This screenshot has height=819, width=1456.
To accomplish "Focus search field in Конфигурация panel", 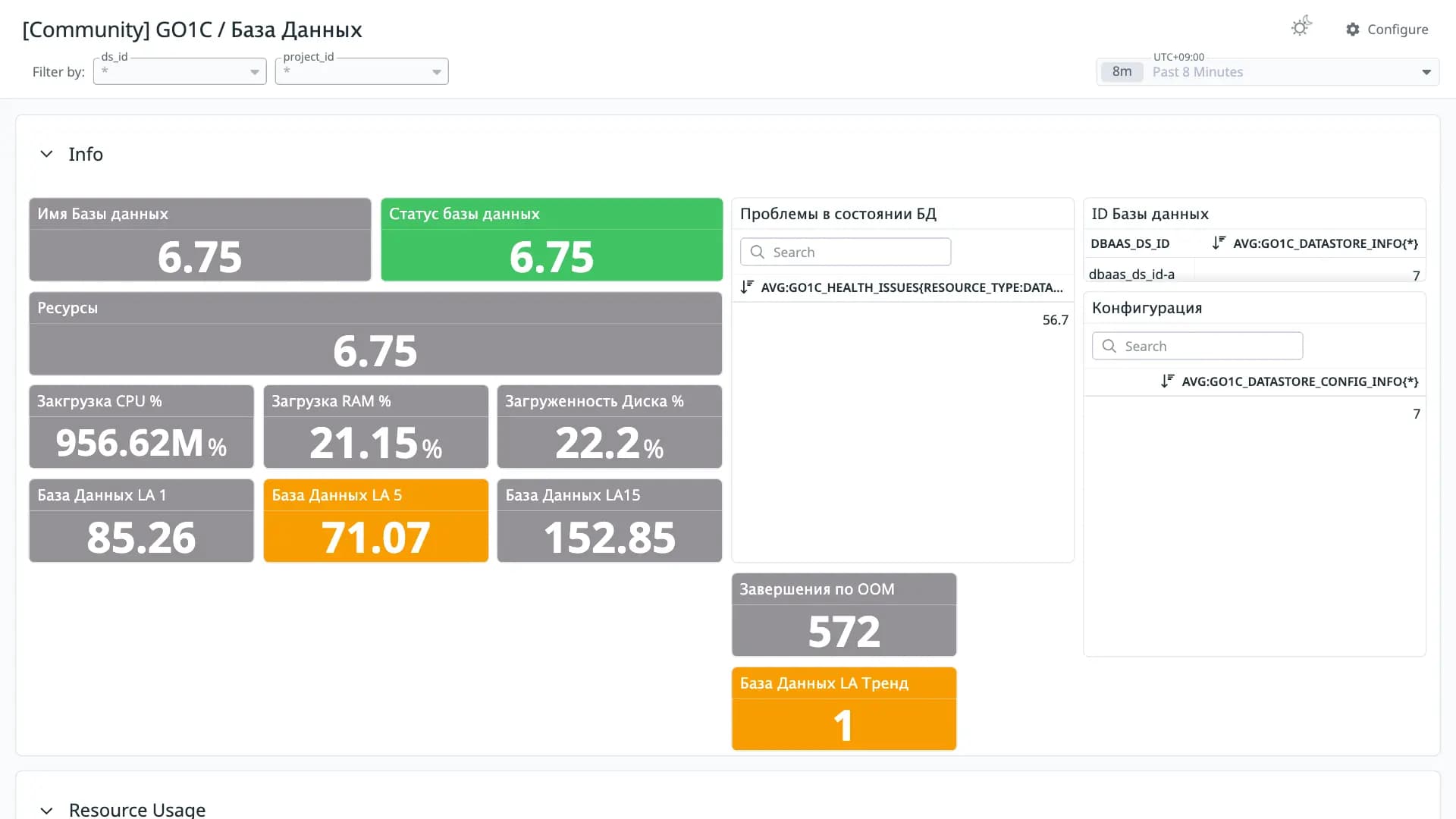I will tap(1197, 346).
